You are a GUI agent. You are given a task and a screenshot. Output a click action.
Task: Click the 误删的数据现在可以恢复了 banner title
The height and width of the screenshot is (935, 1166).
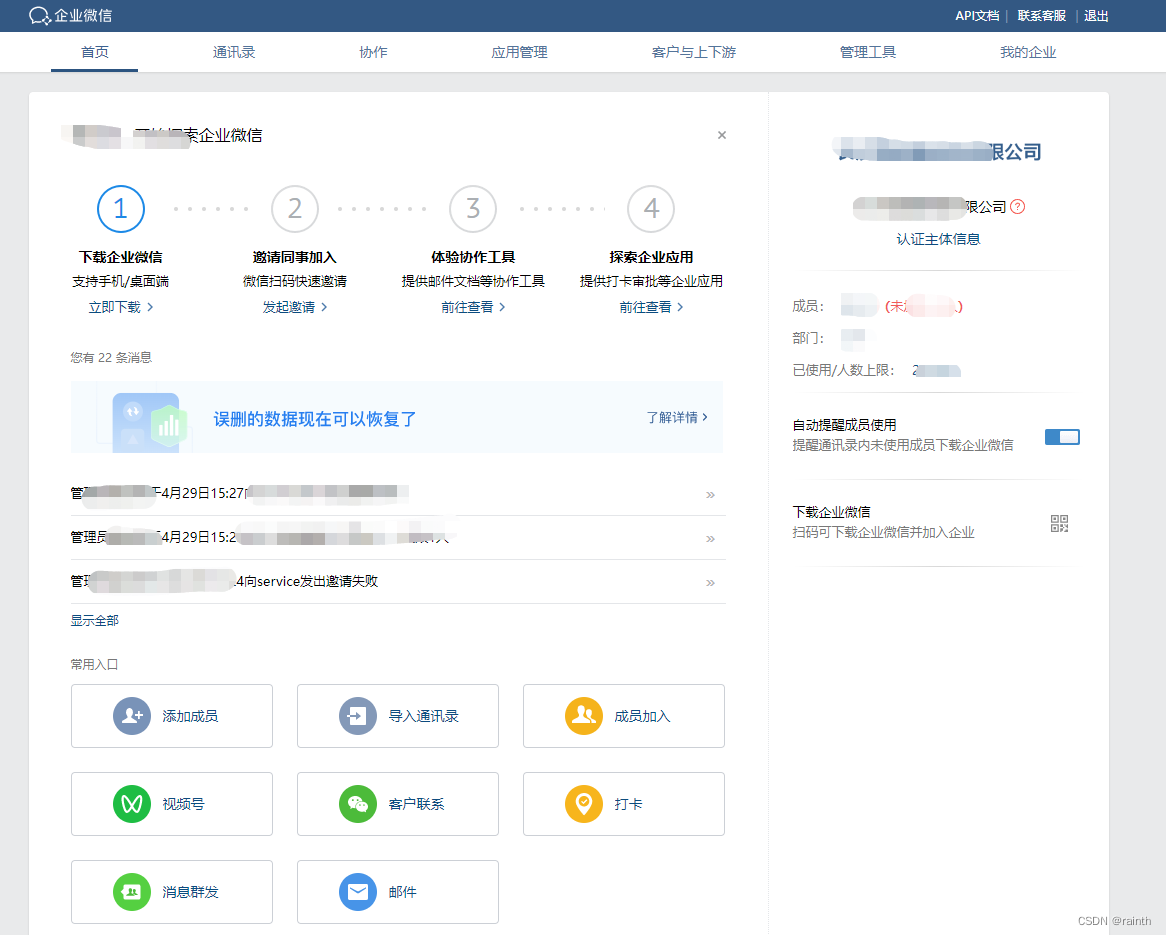(315, 419)
